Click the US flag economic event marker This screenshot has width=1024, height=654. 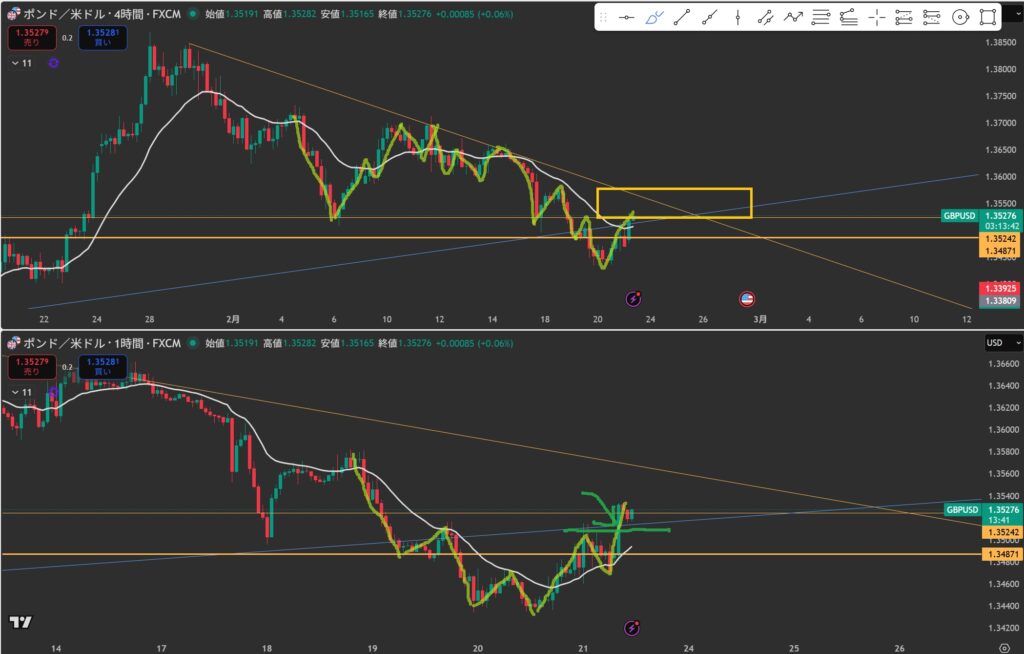point(746,298)
